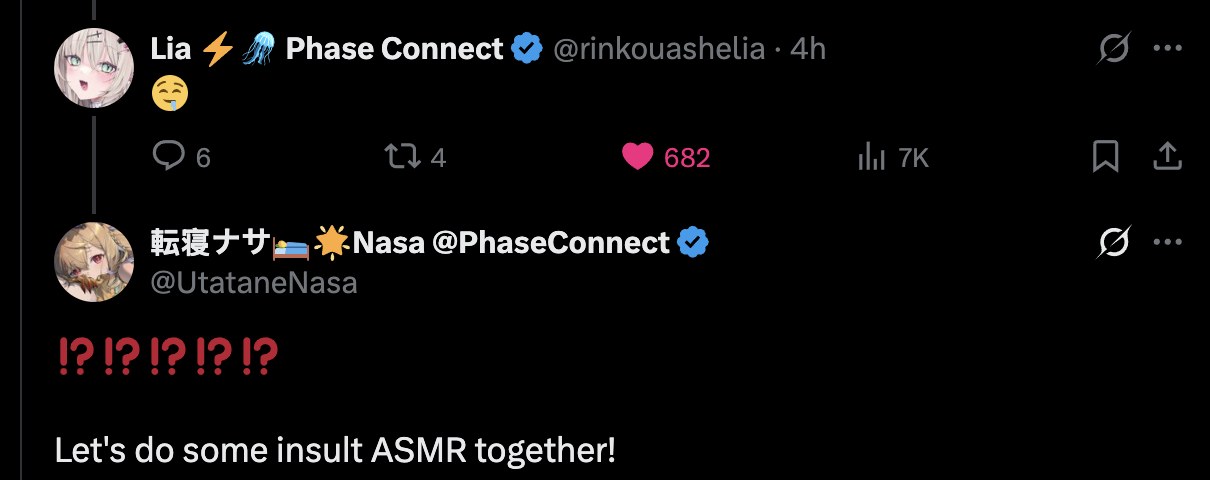Share Lia's tweet via share icon

click(1168, 156)
